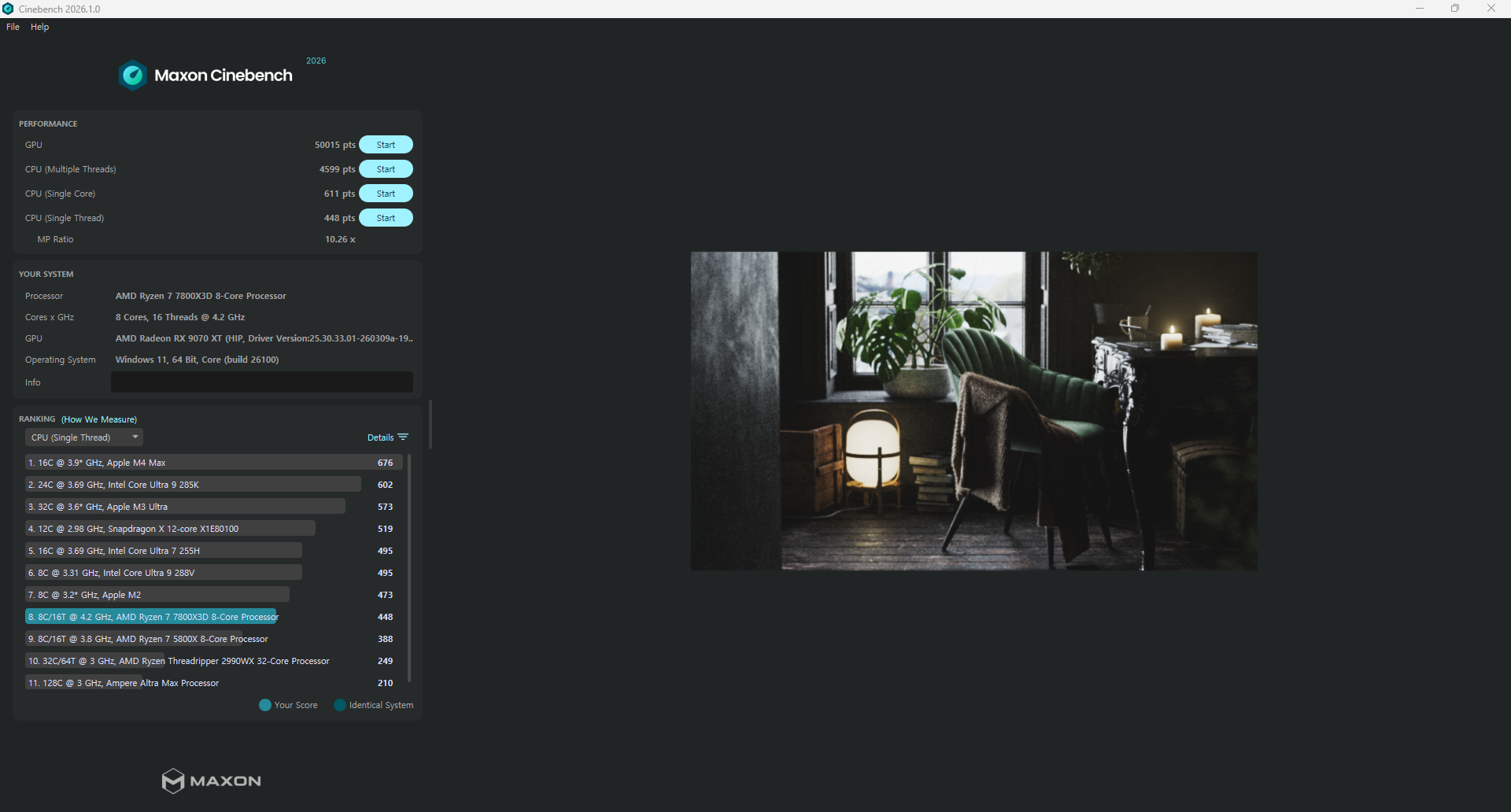Click the GPU score 50015 pts
This screenshot has height=812, width=1511.
coord(335,145)
